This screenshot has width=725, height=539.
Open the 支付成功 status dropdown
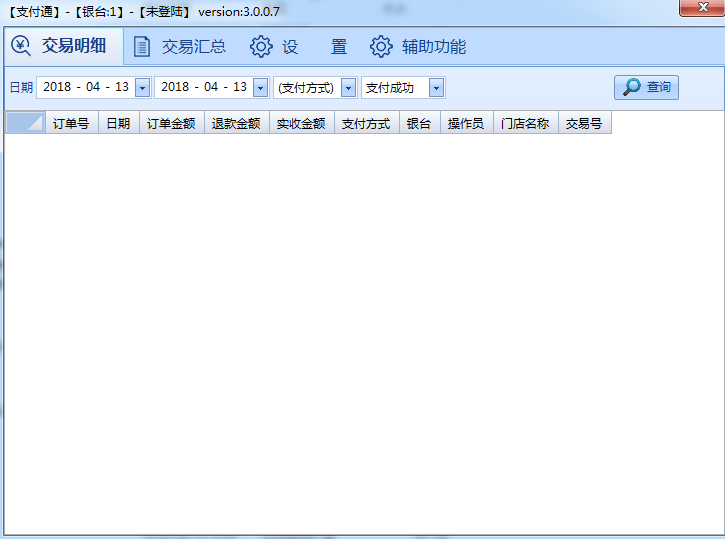coord(436,88)
